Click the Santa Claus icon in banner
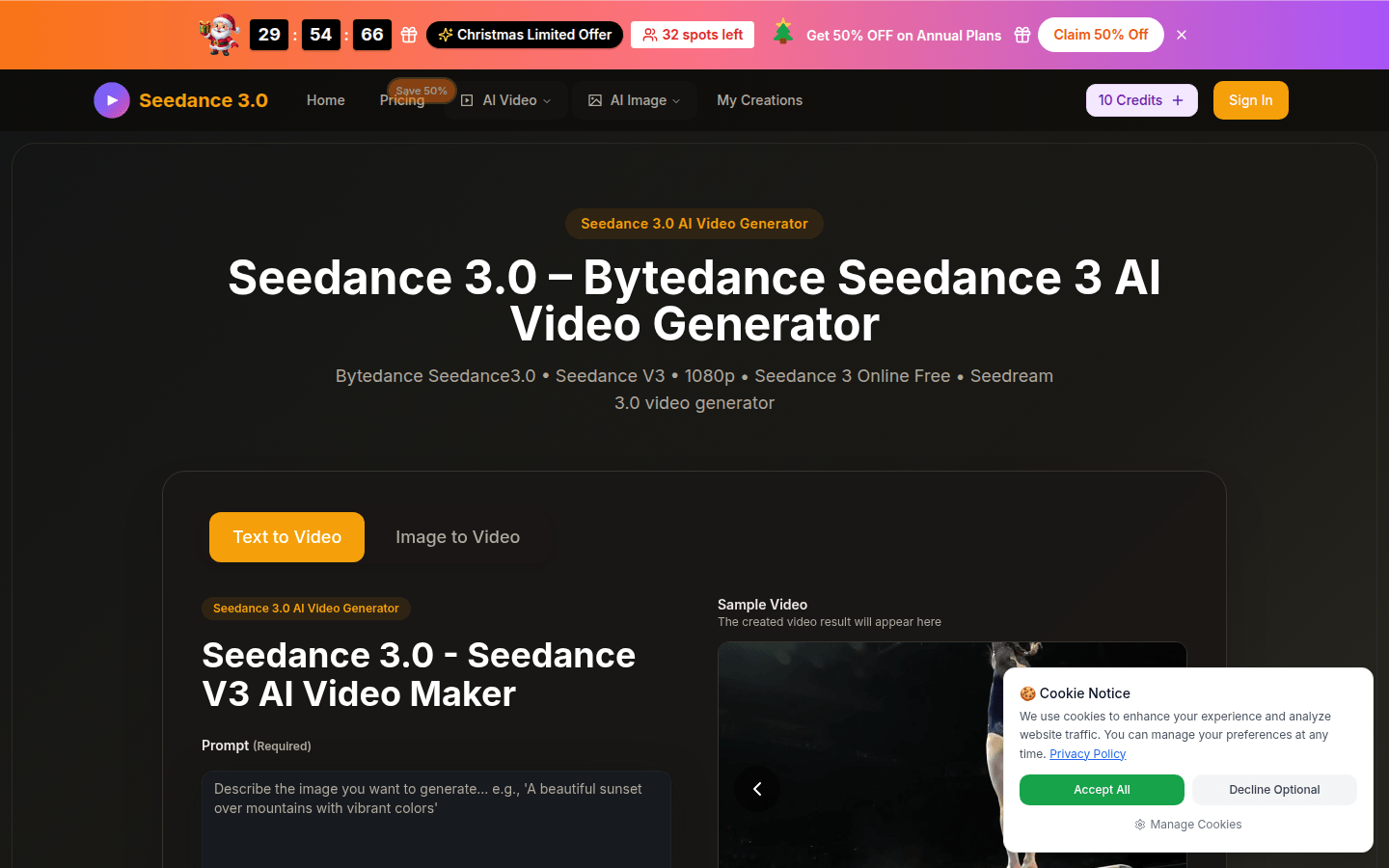Image resolution: width=1389 pixels, height=868 pixels. [x=220, y=35]
